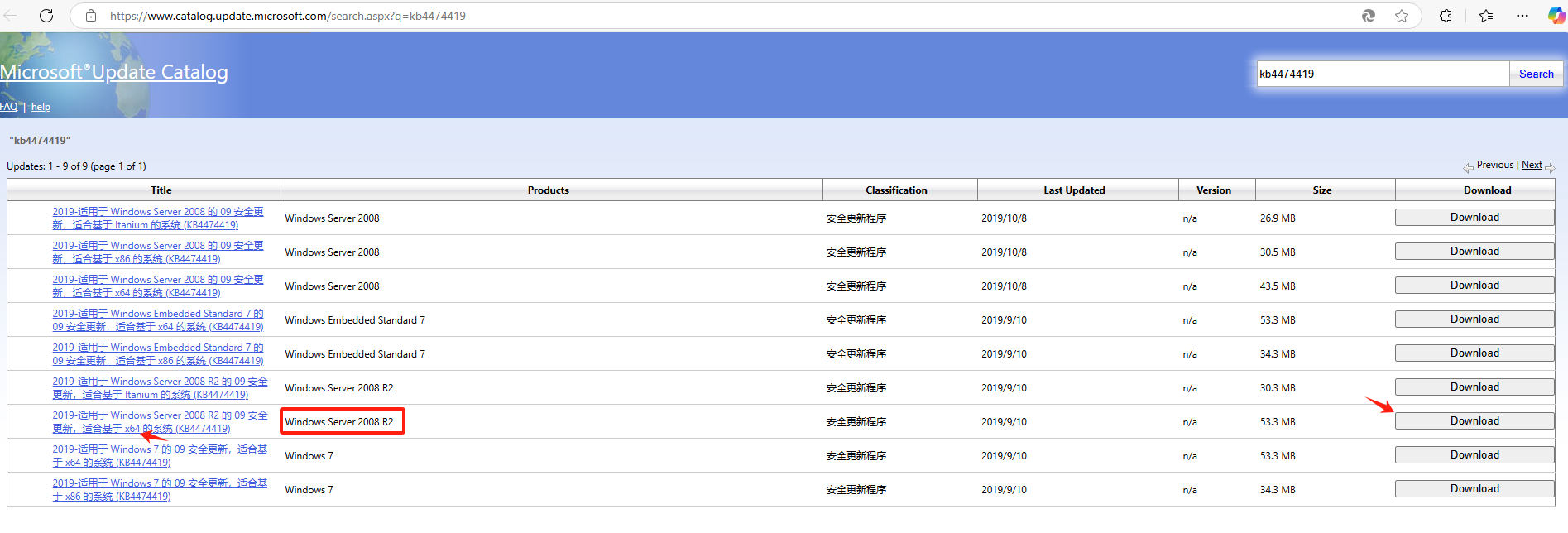Screen dimensions: 1568x533
Task: Click the '43.5 MB' size cell
Action: [x=1278, y=286]
